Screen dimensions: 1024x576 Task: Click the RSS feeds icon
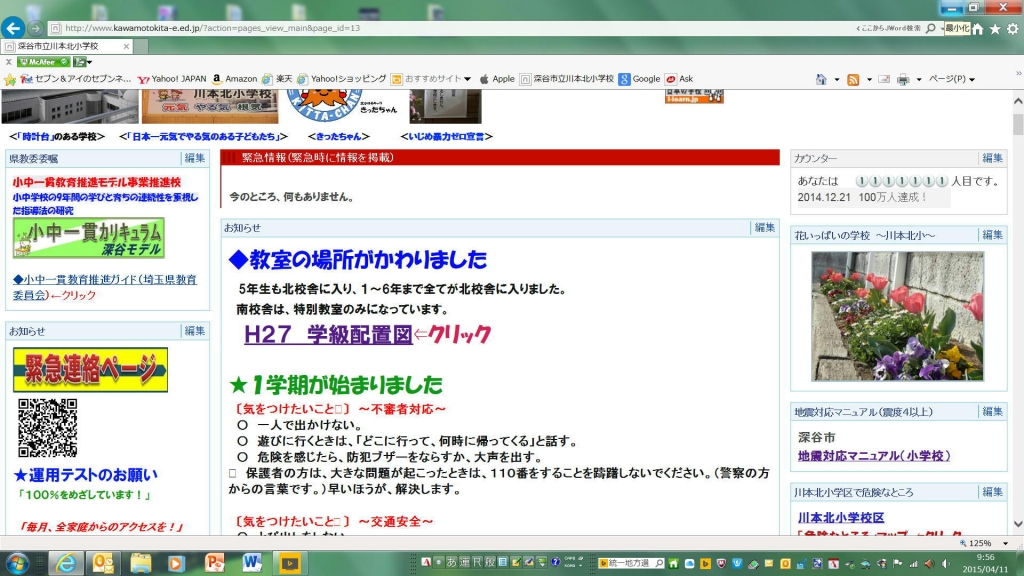[x=853, y=79]
